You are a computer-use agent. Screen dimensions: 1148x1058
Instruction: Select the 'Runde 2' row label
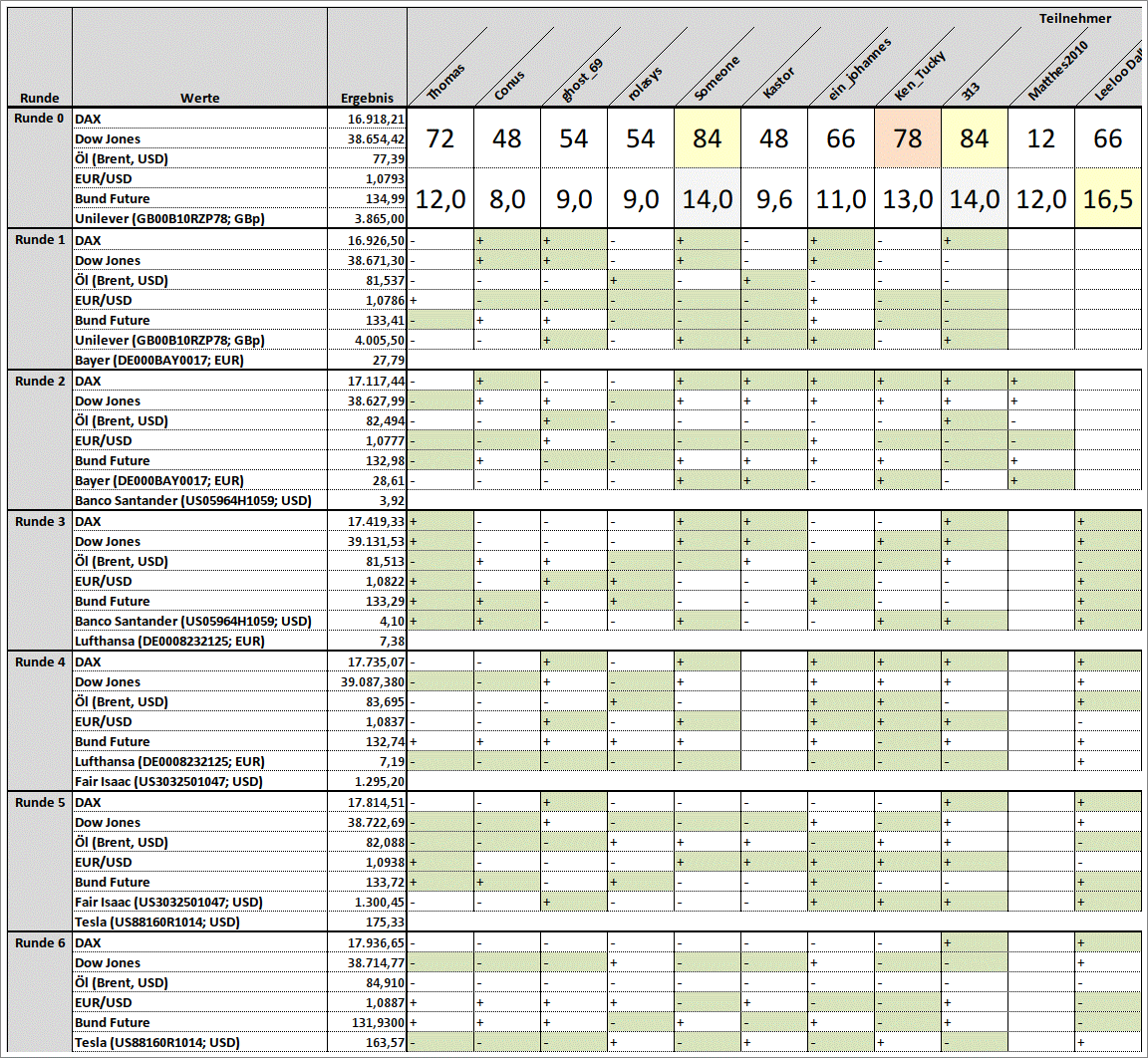pos(40,381)
